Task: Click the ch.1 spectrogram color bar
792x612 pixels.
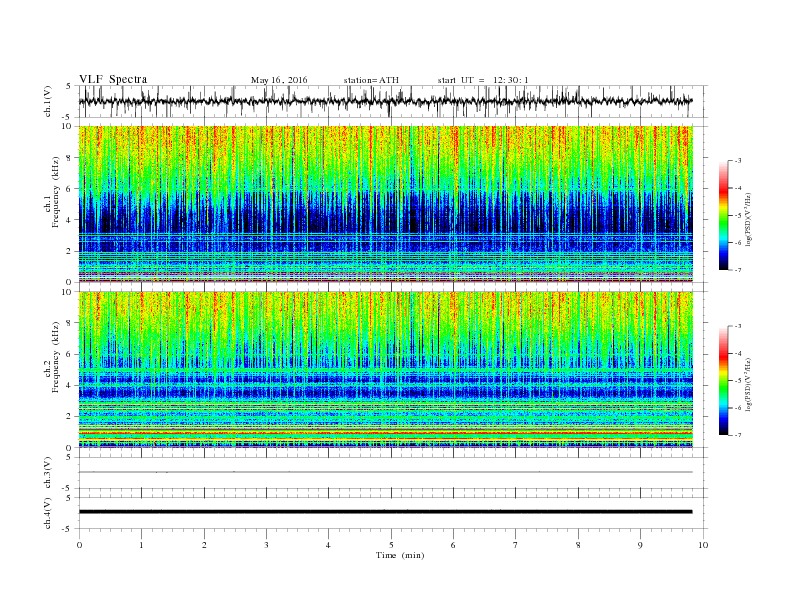Action: point(724,215)
